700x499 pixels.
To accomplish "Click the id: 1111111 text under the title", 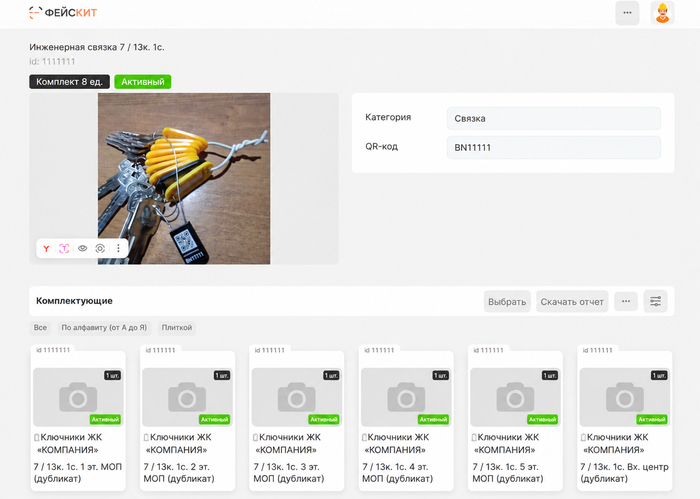I will pos(52,62).
